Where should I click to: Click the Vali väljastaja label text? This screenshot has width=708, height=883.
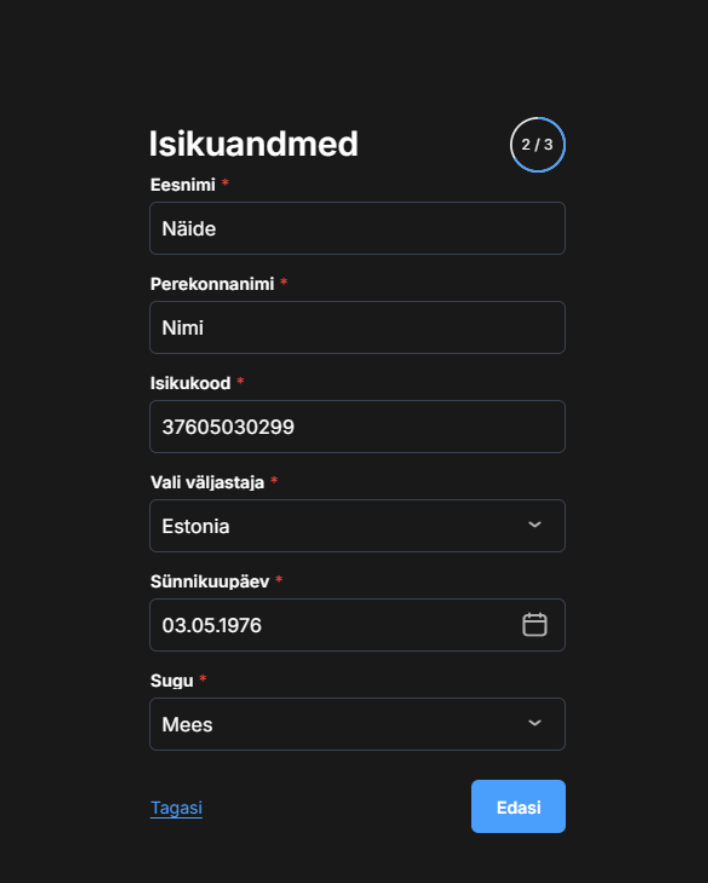click(207, 482)
